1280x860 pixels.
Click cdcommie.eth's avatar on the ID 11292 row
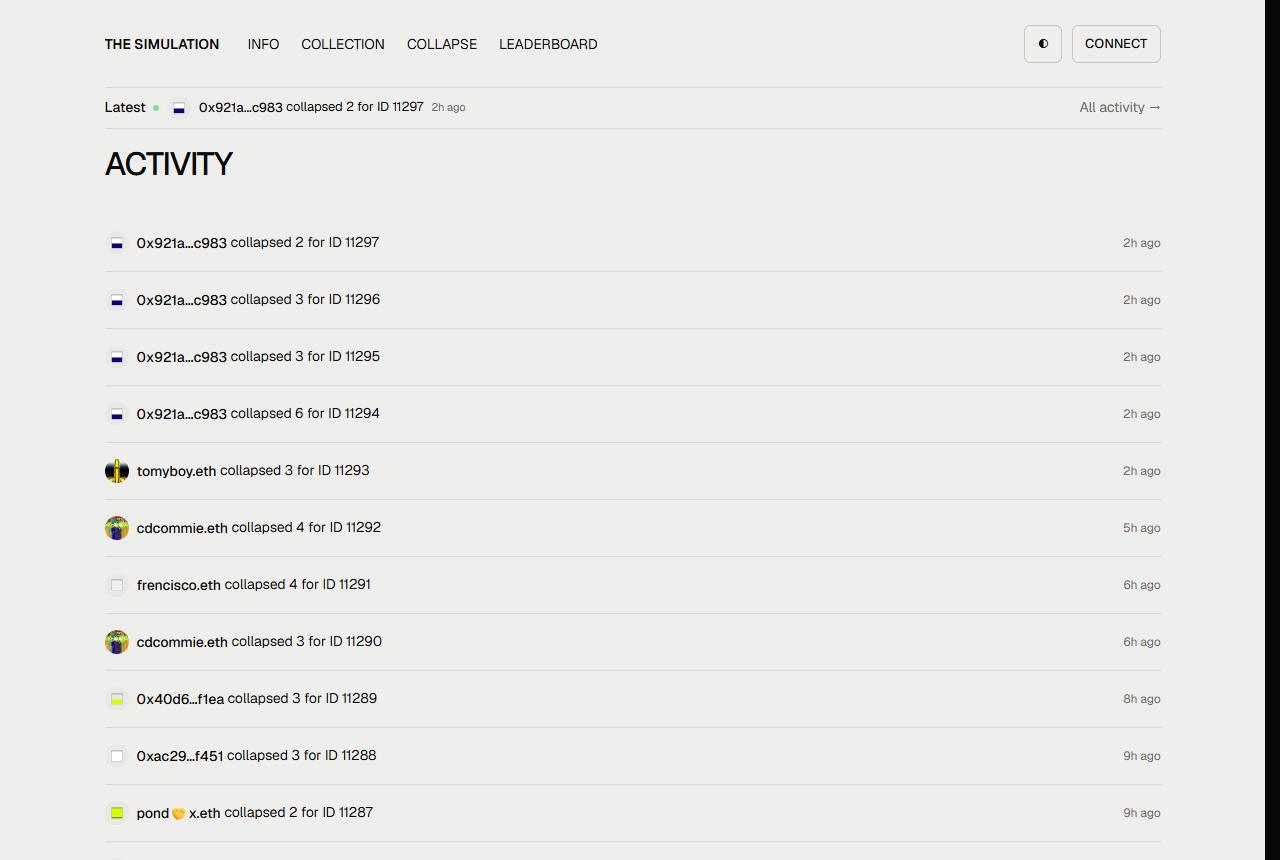click(117, 528)
